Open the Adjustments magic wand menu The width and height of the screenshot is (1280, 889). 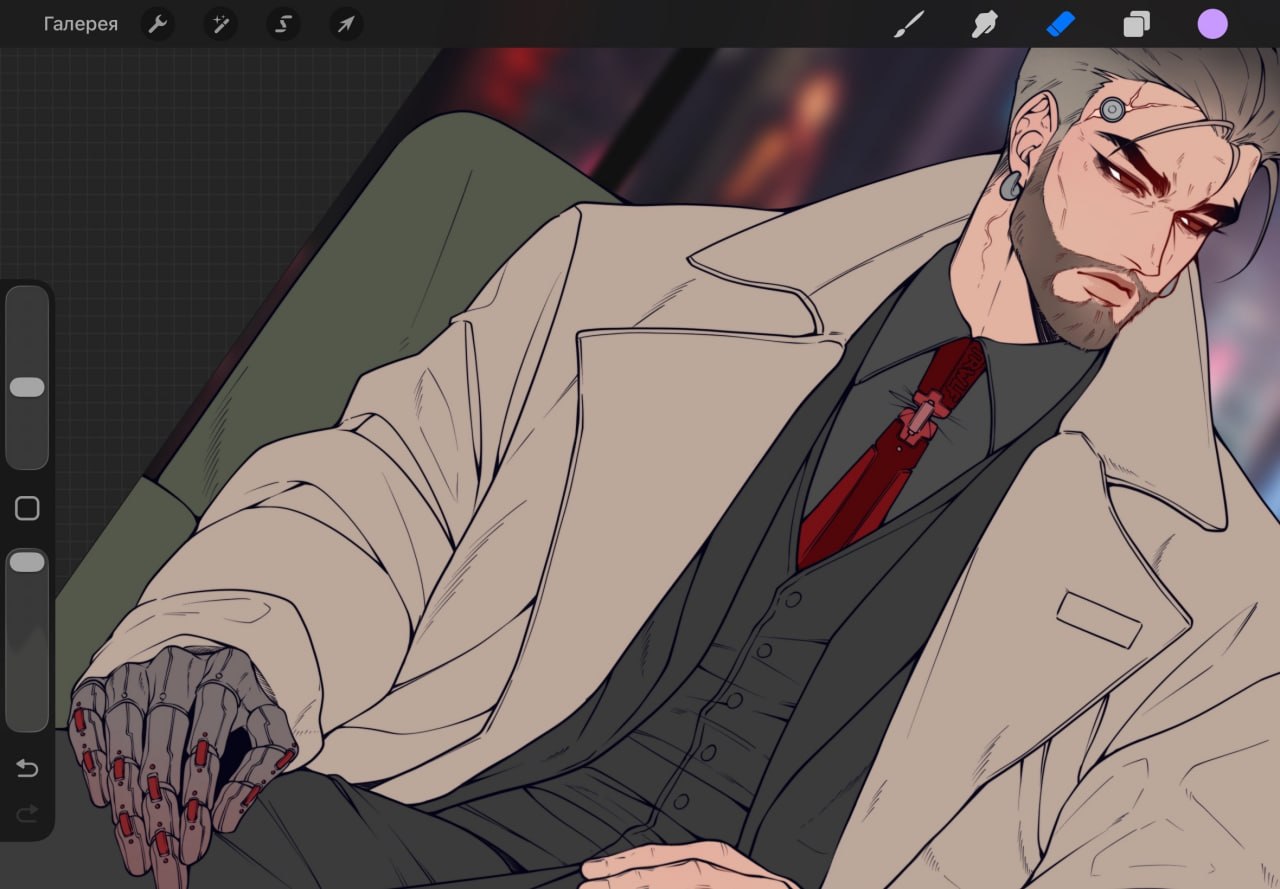(x=220, y=24)
